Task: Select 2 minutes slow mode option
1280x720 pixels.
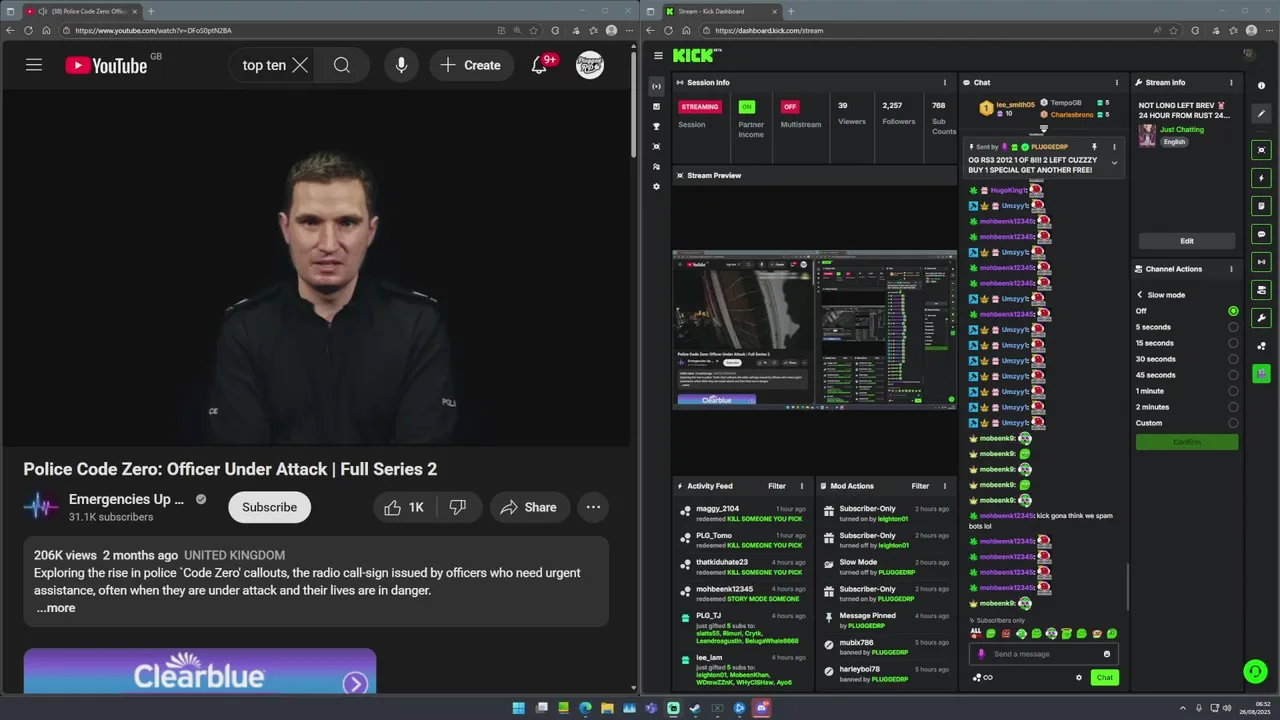Action: 1233,407
